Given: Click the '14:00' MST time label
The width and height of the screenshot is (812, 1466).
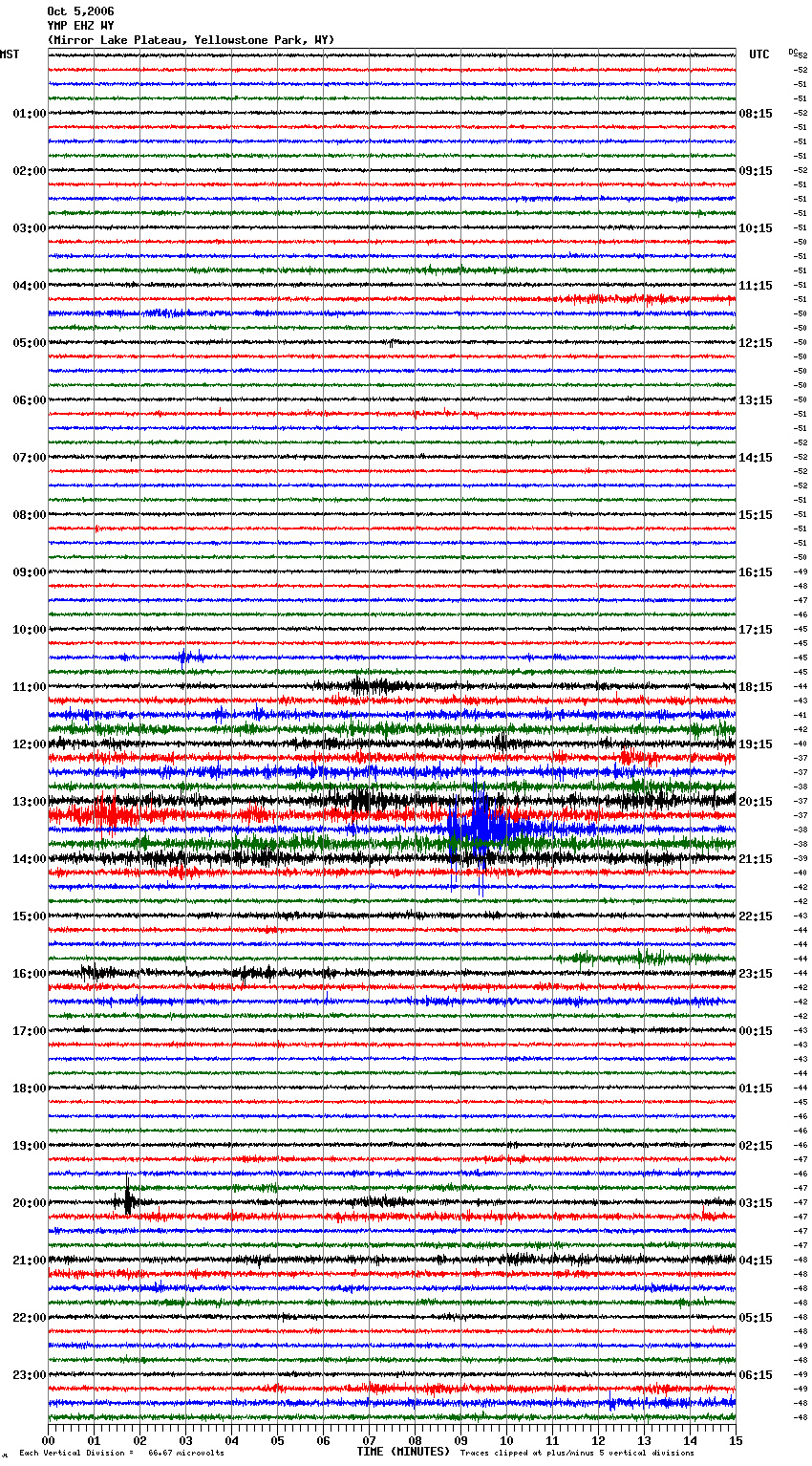Looking at the screenshot, I should coord(30,859).
